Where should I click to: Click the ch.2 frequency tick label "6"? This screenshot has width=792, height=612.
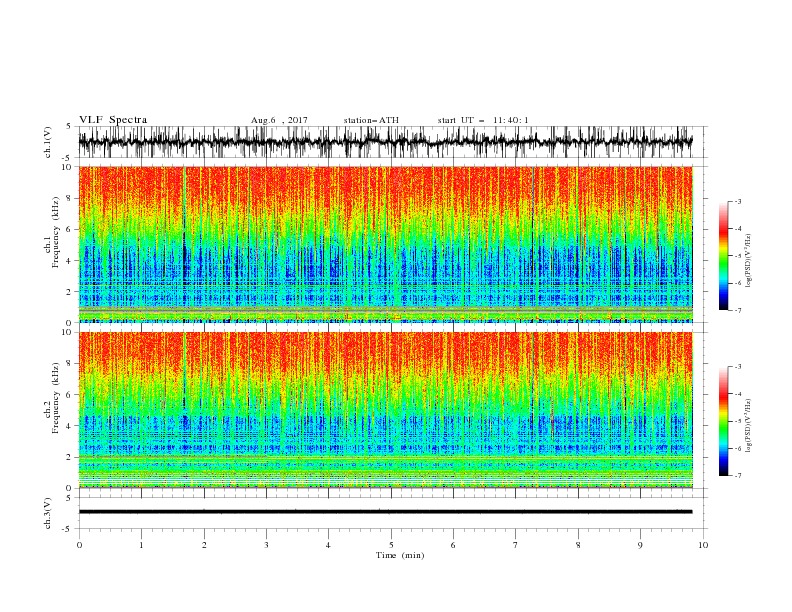(x=70, y=395)
